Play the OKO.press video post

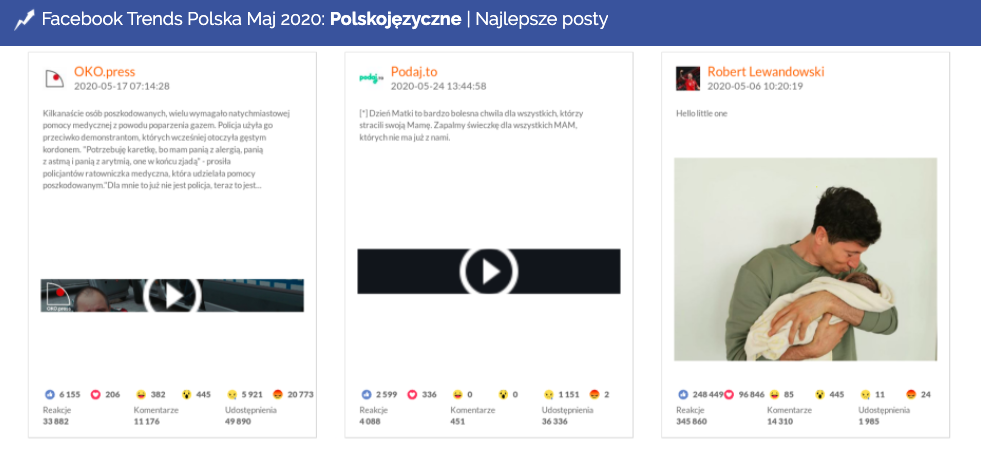[x=173, y=295]
